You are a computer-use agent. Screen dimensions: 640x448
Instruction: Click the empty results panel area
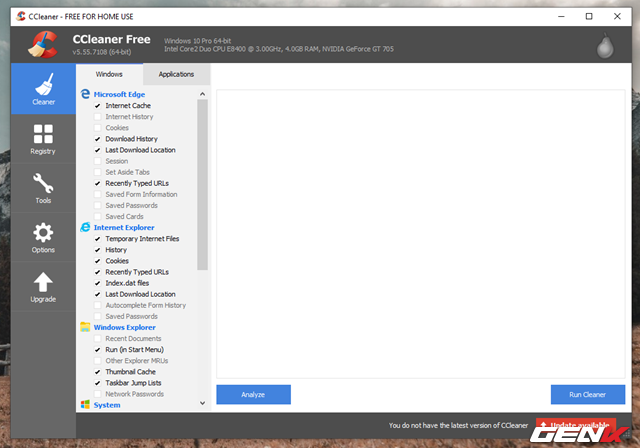(421, 234)
